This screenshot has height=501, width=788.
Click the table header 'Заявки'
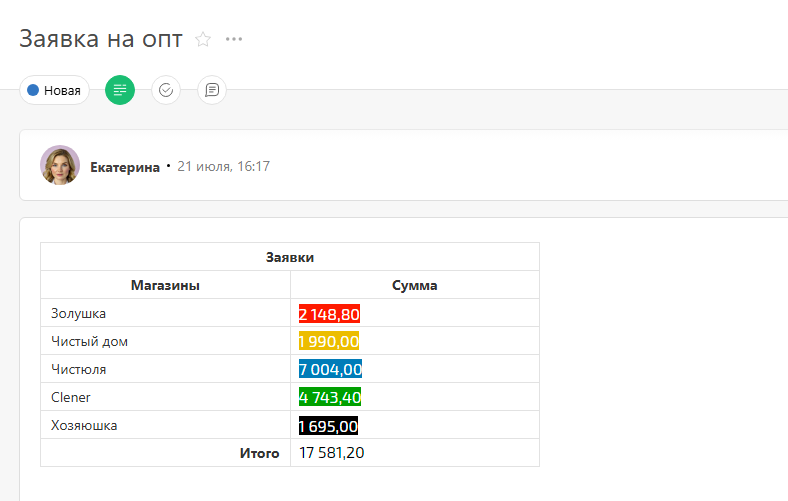pyautogui.click(x=290, y=257)
